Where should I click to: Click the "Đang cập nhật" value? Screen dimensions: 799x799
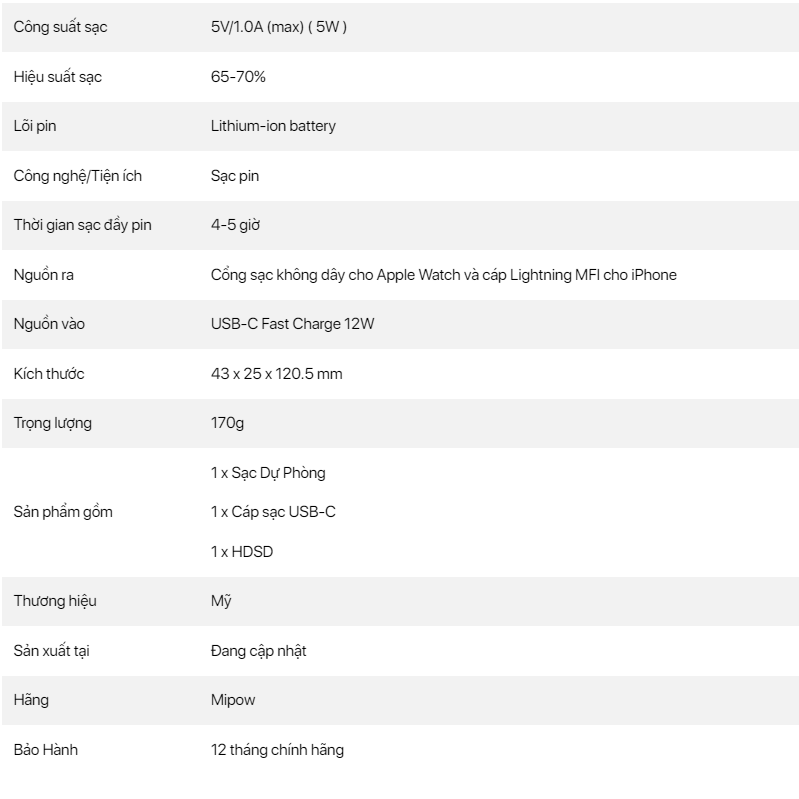click(258, 651)
